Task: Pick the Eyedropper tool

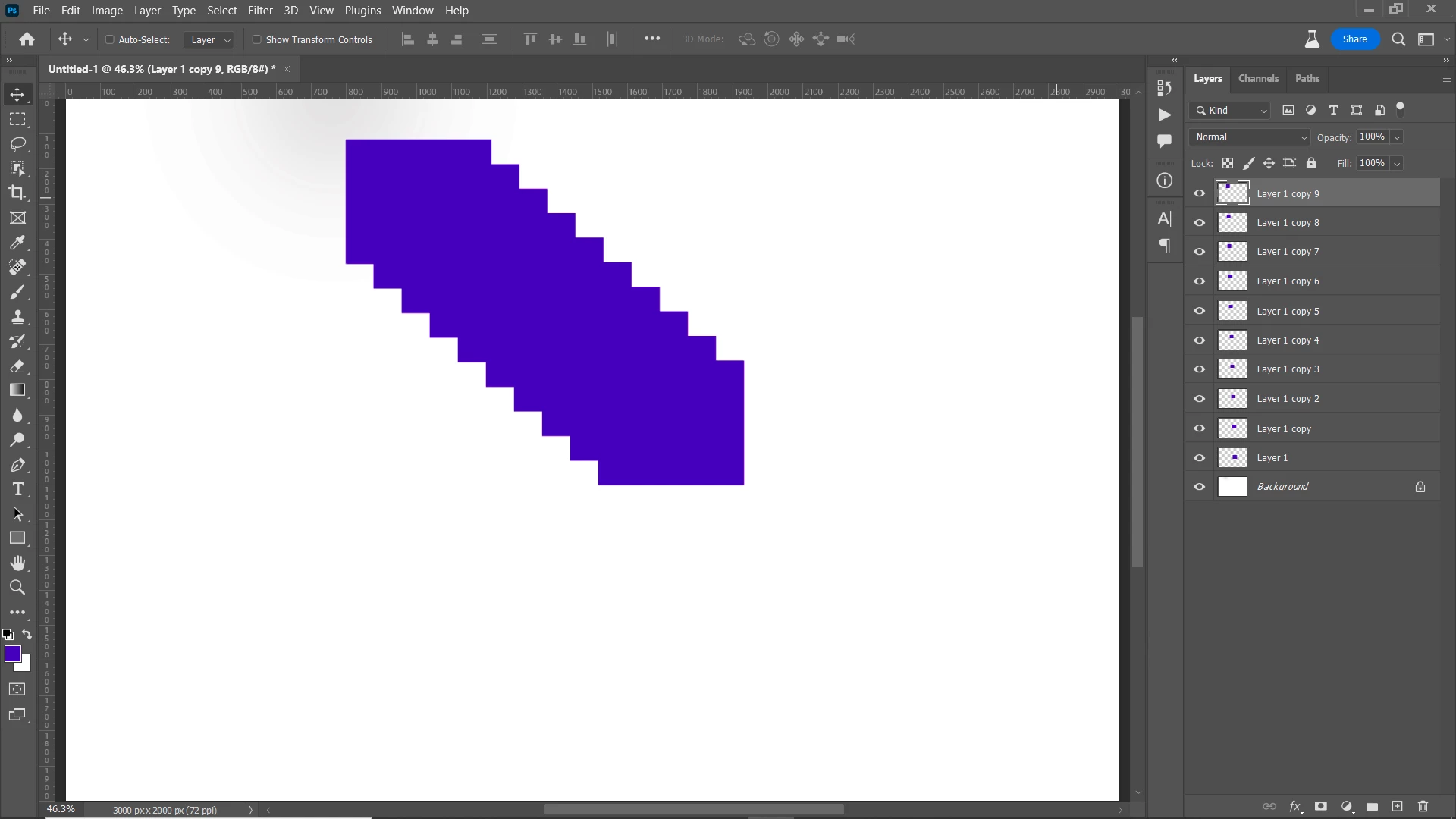Action: coord(17,243)
